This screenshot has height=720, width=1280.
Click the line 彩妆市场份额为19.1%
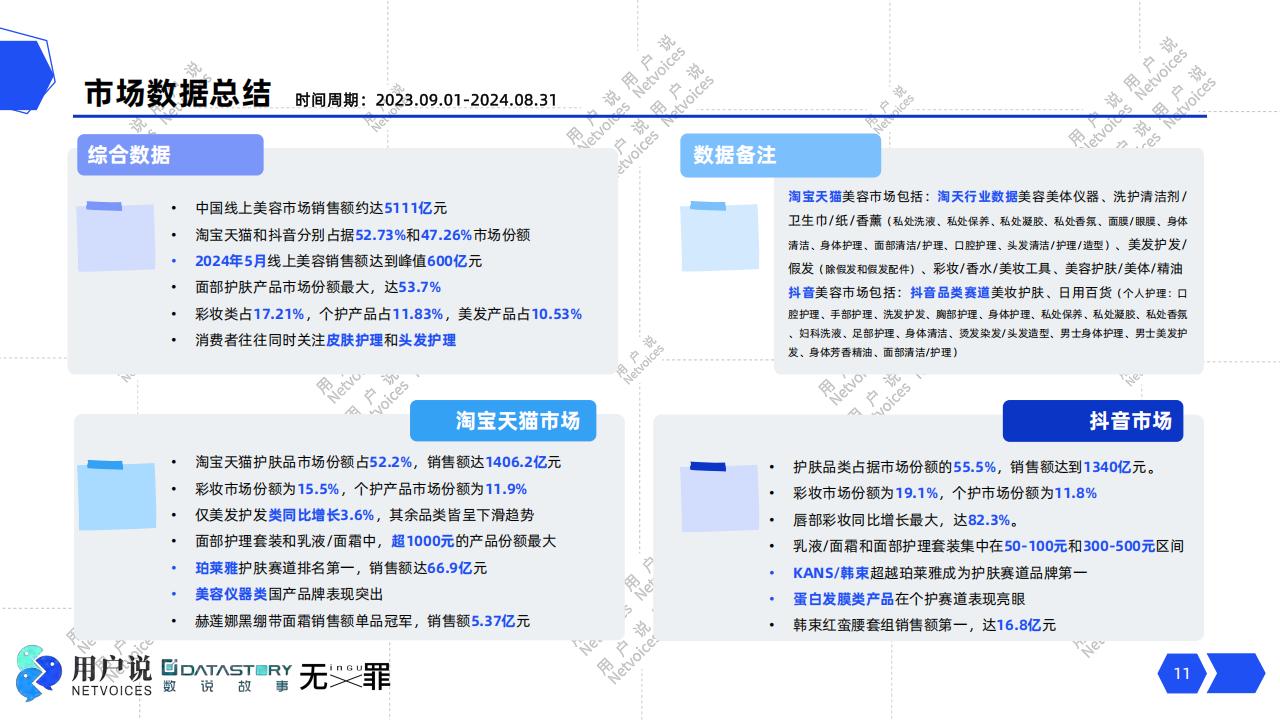(945, 493)
